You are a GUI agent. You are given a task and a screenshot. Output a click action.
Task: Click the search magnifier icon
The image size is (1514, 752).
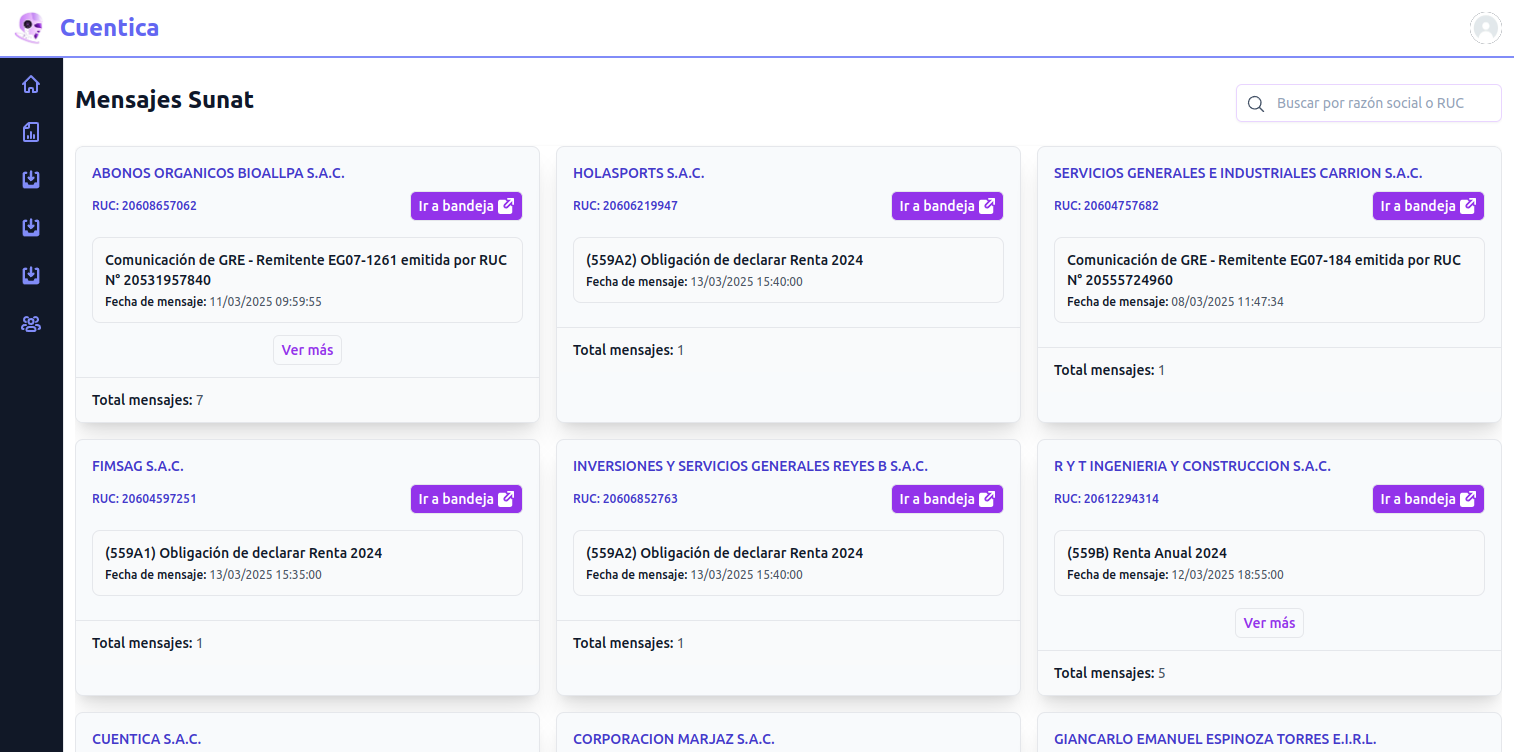tap(1255, 103)
